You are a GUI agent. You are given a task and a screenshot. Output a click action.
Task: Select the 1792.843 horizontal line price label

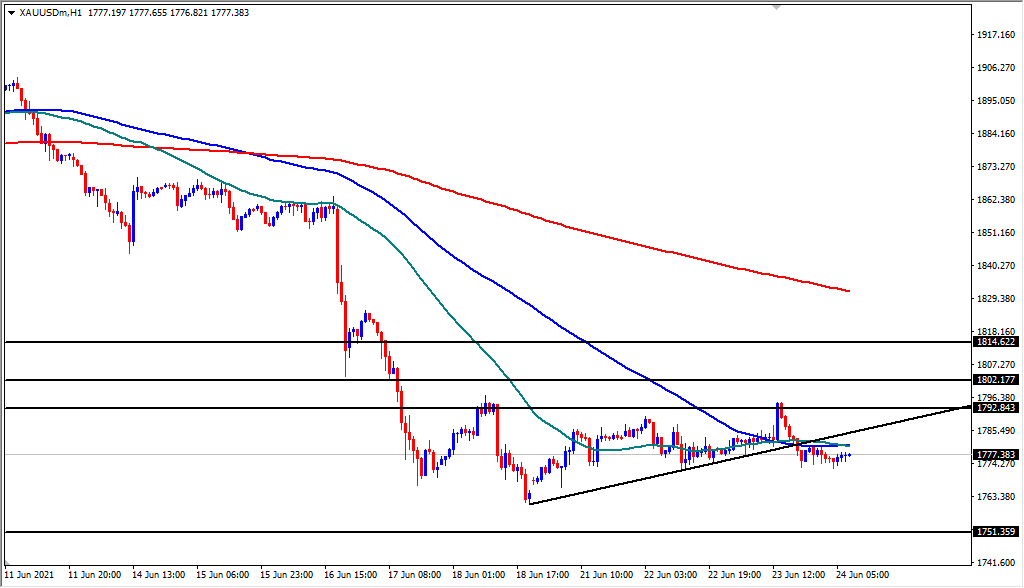[995, 408]
